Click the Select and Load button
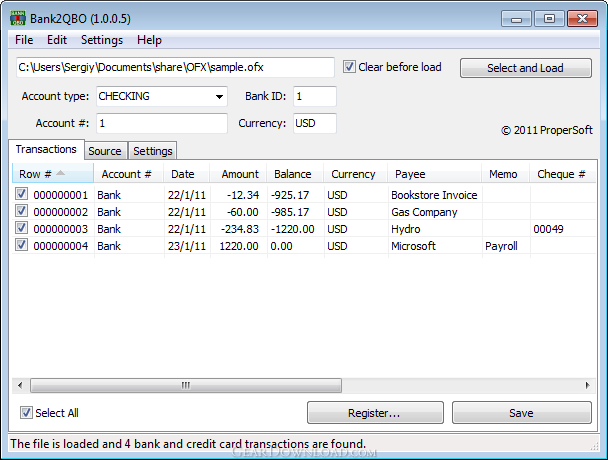This screenshot has width=608, height=460. (525, 68)
